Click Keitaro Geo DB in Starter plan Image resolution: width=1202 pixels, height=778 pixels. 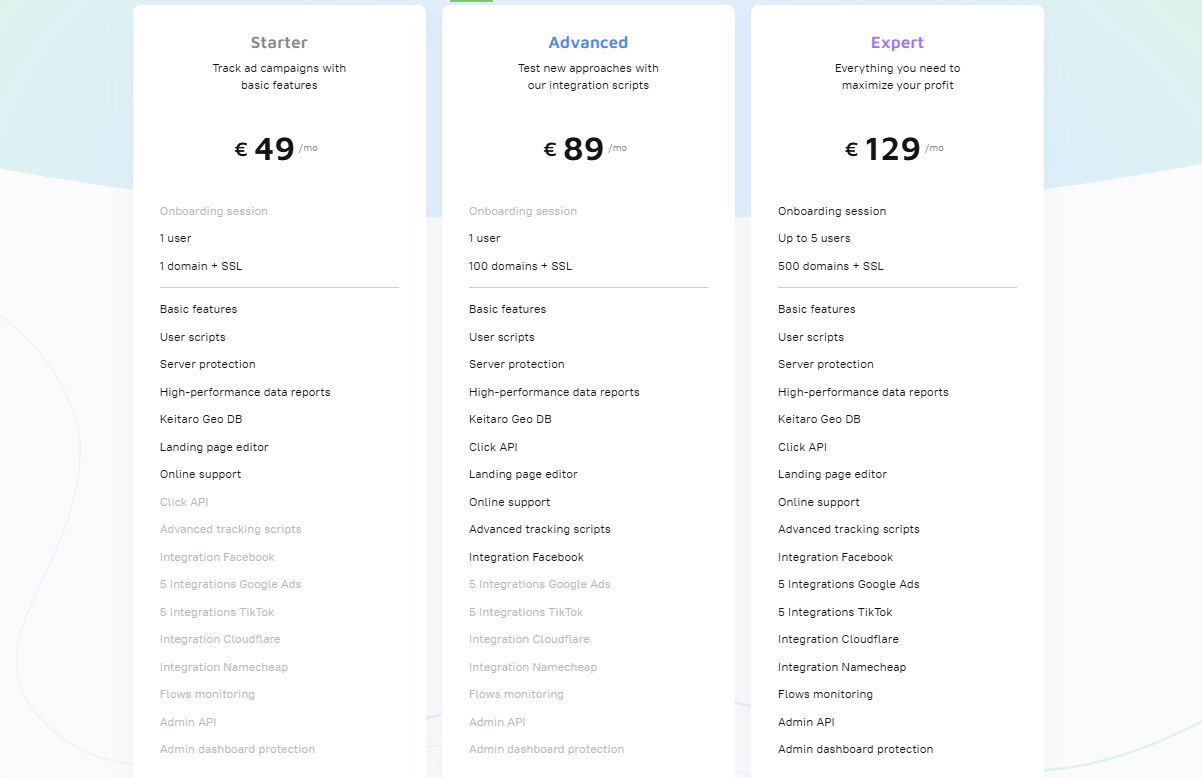tap(201, 419)
